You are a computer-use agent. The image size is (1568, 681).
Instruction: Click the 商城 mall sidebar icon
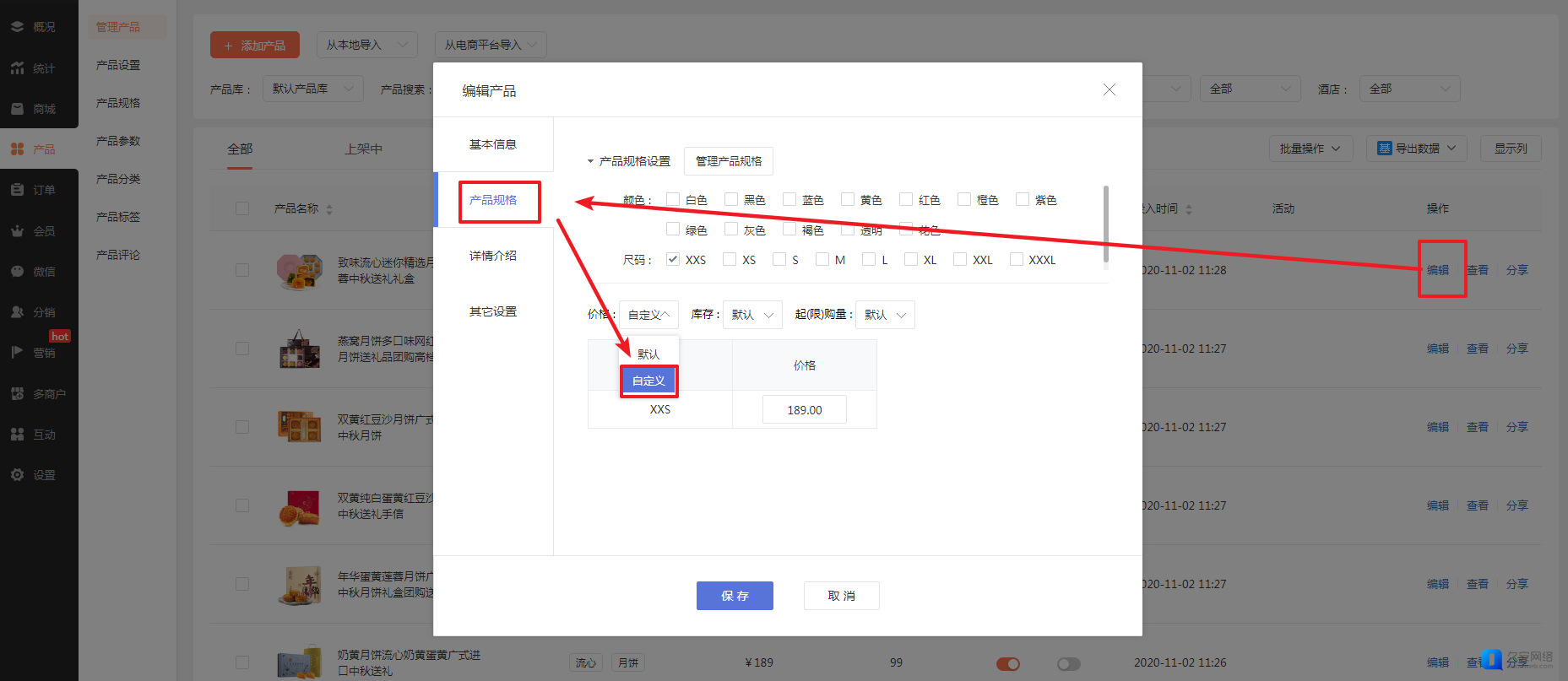tap(17, 109)
